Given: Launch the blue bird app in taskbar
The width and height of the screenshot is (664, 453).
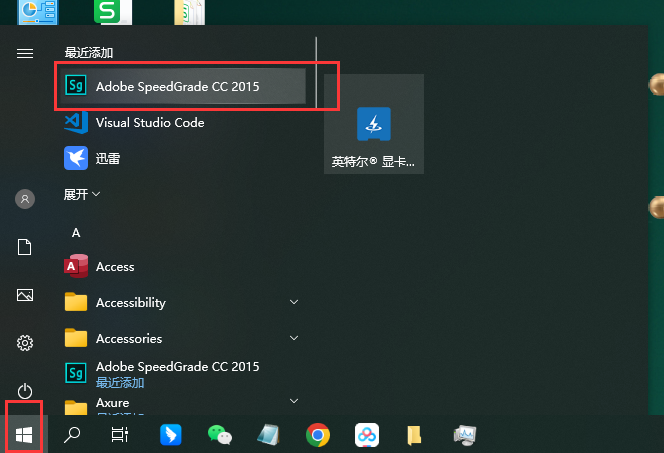Looking at the screenshot, I should [171, 434].
